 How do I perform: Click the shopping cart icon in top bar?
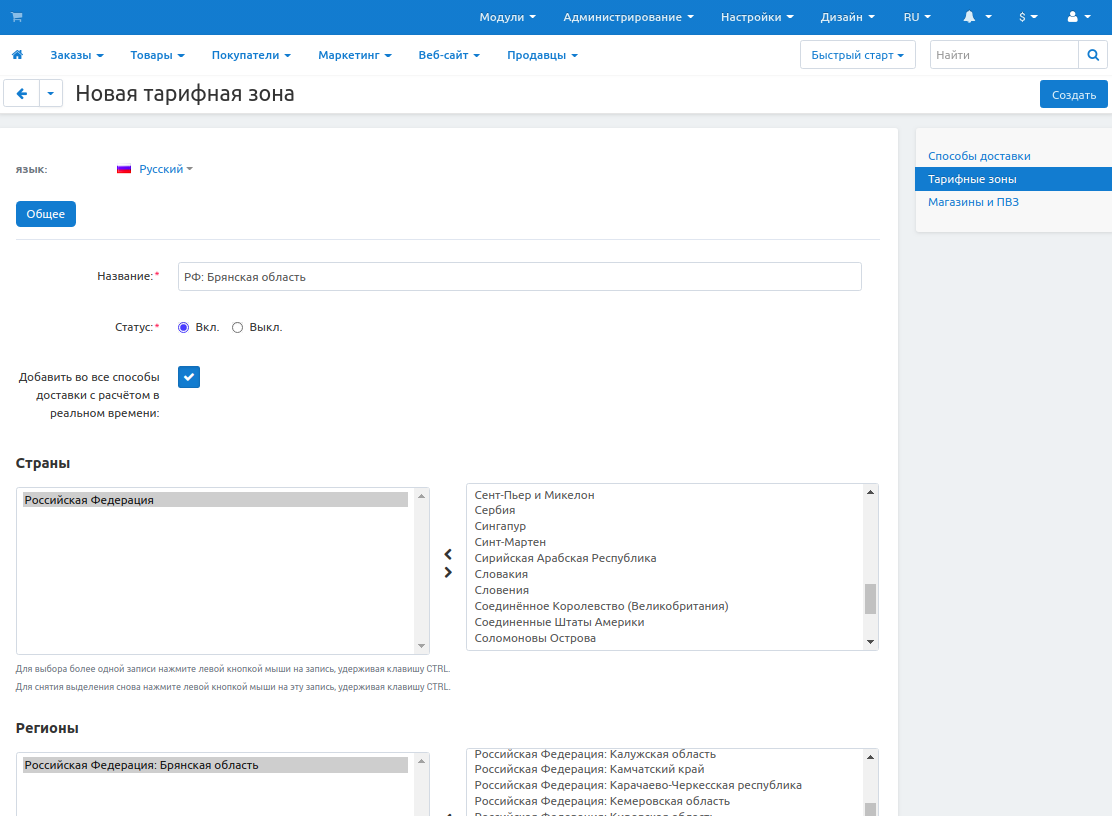[x=16, y=17]
